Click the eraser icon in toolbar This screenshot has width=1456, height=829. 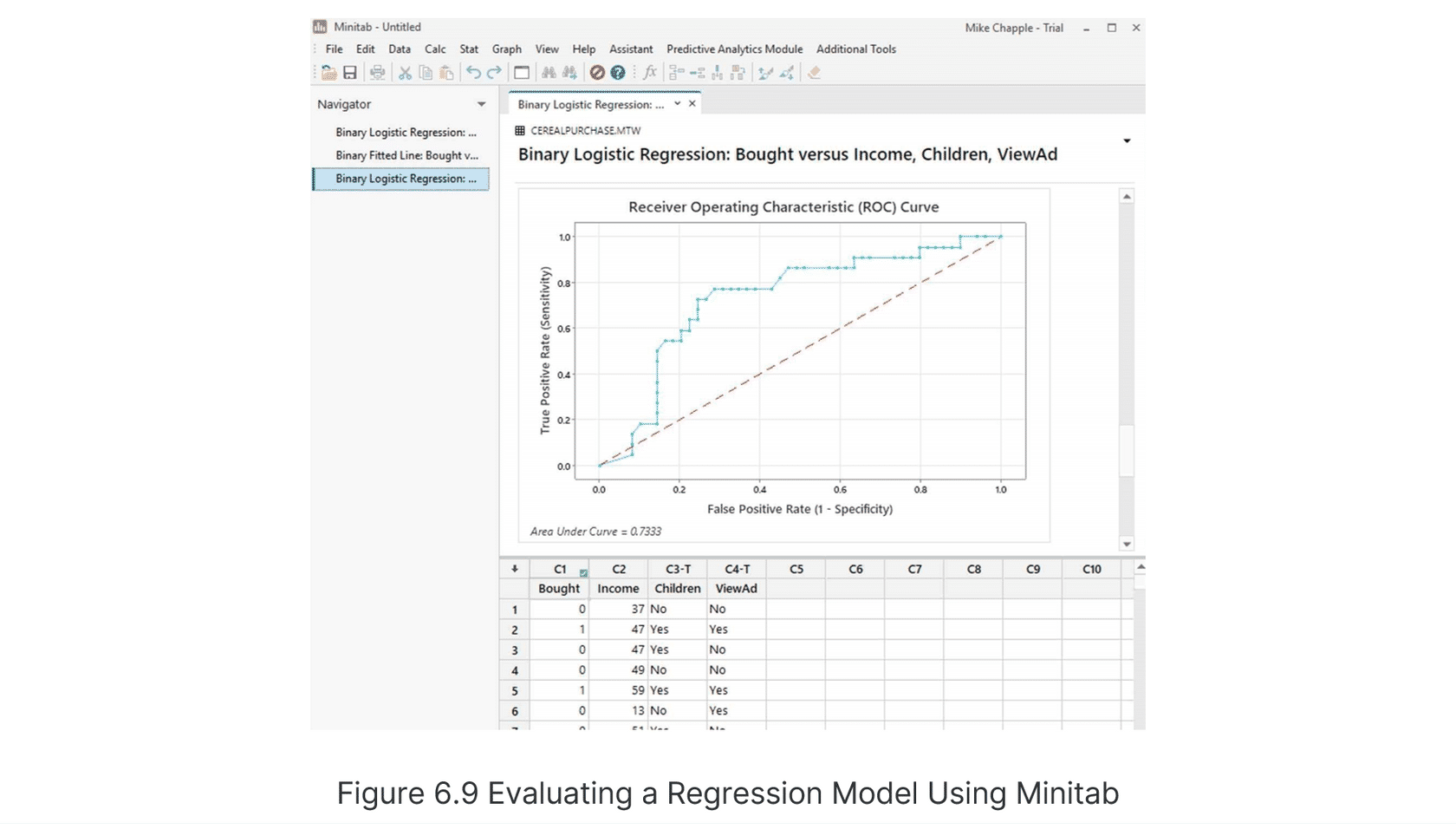point(814,73)
